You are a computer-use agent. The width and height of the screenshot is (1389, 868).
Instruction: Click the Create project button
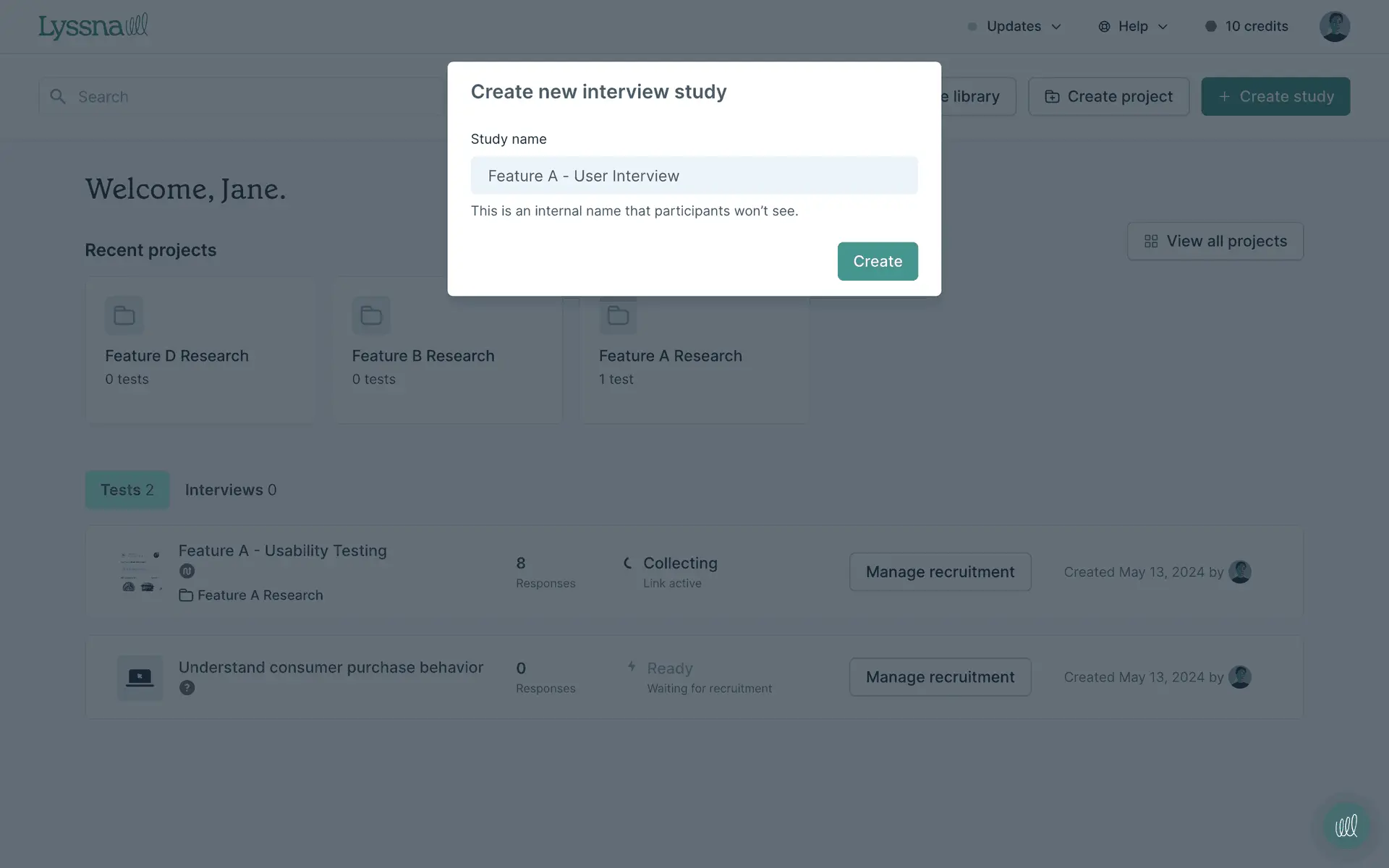point(1108,97)
